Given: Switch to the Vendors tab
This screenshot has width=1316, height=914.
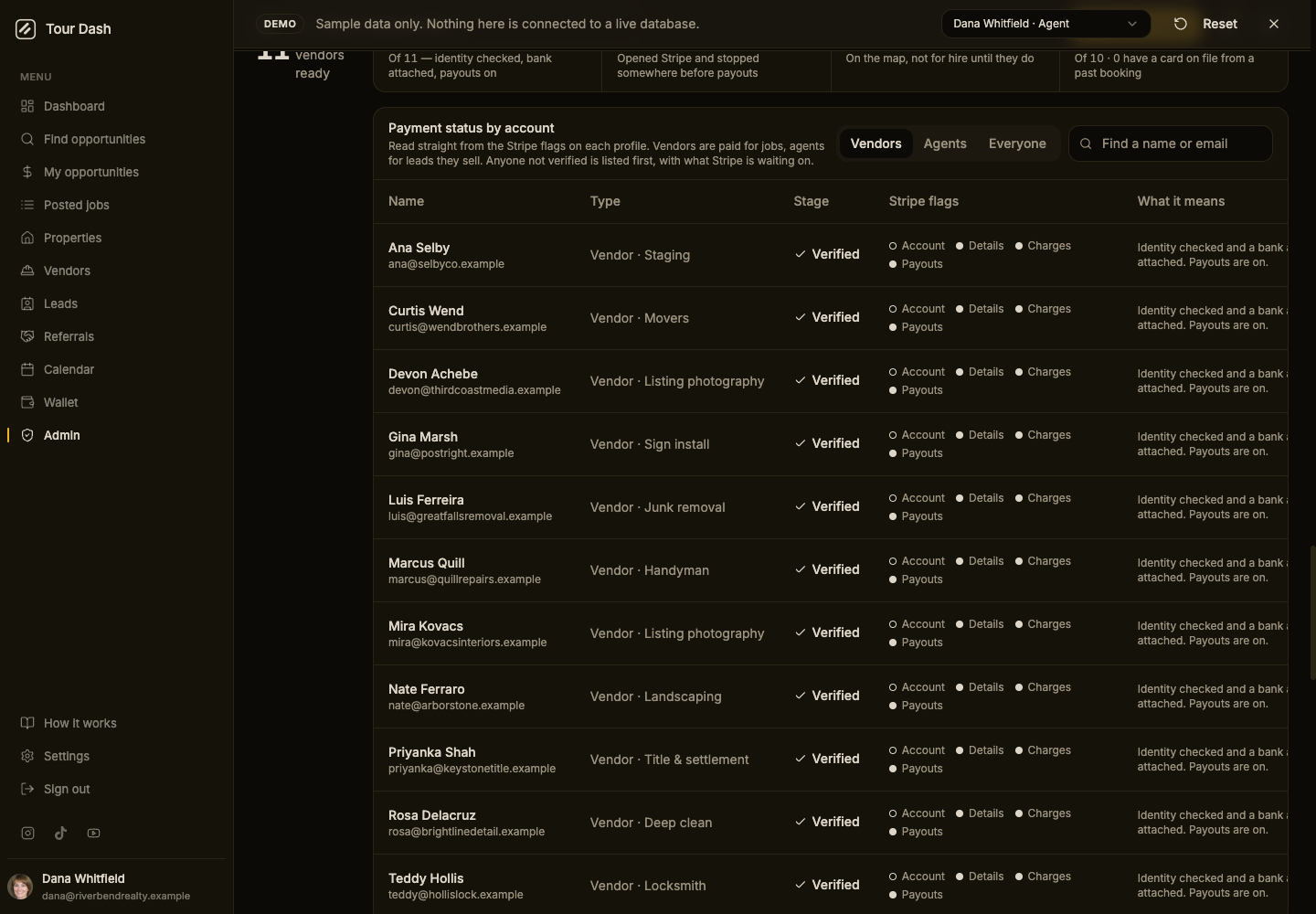Looking at the screenshot, I should (x=876, y=144).
